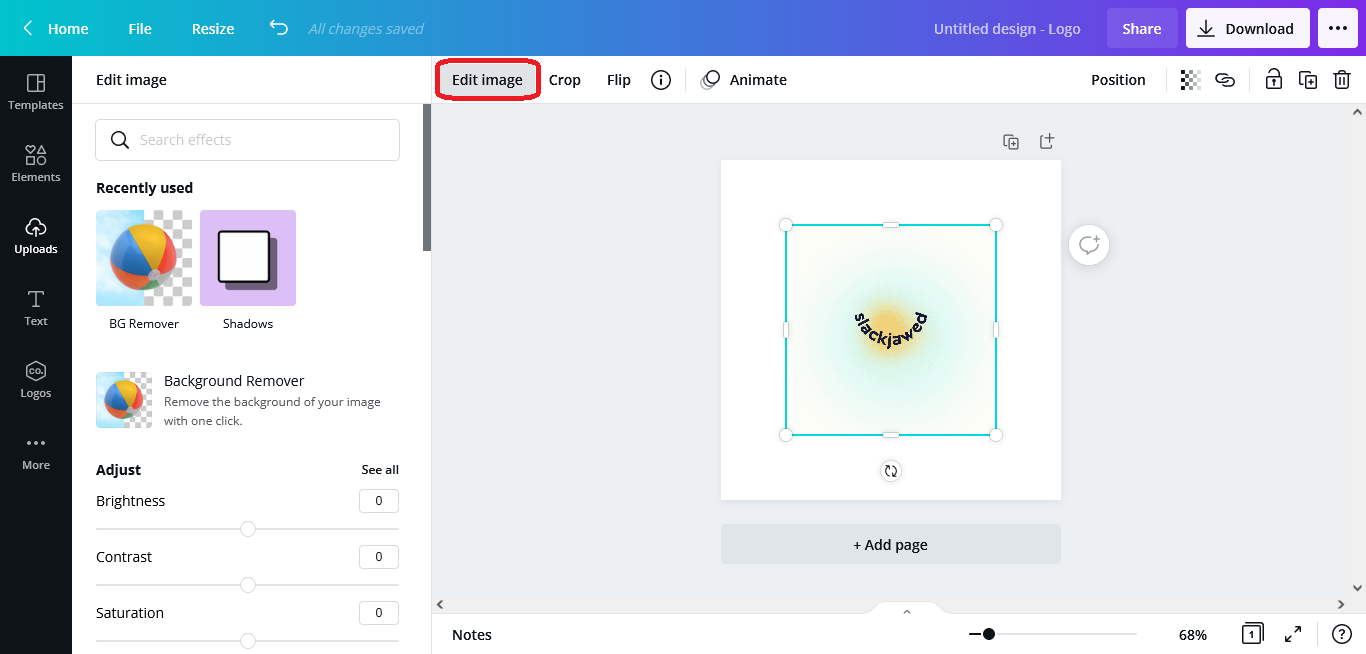The width and height of the screenshot is (1366, 654).
Task: Expand the Notes panel
Action: point(906,610)
